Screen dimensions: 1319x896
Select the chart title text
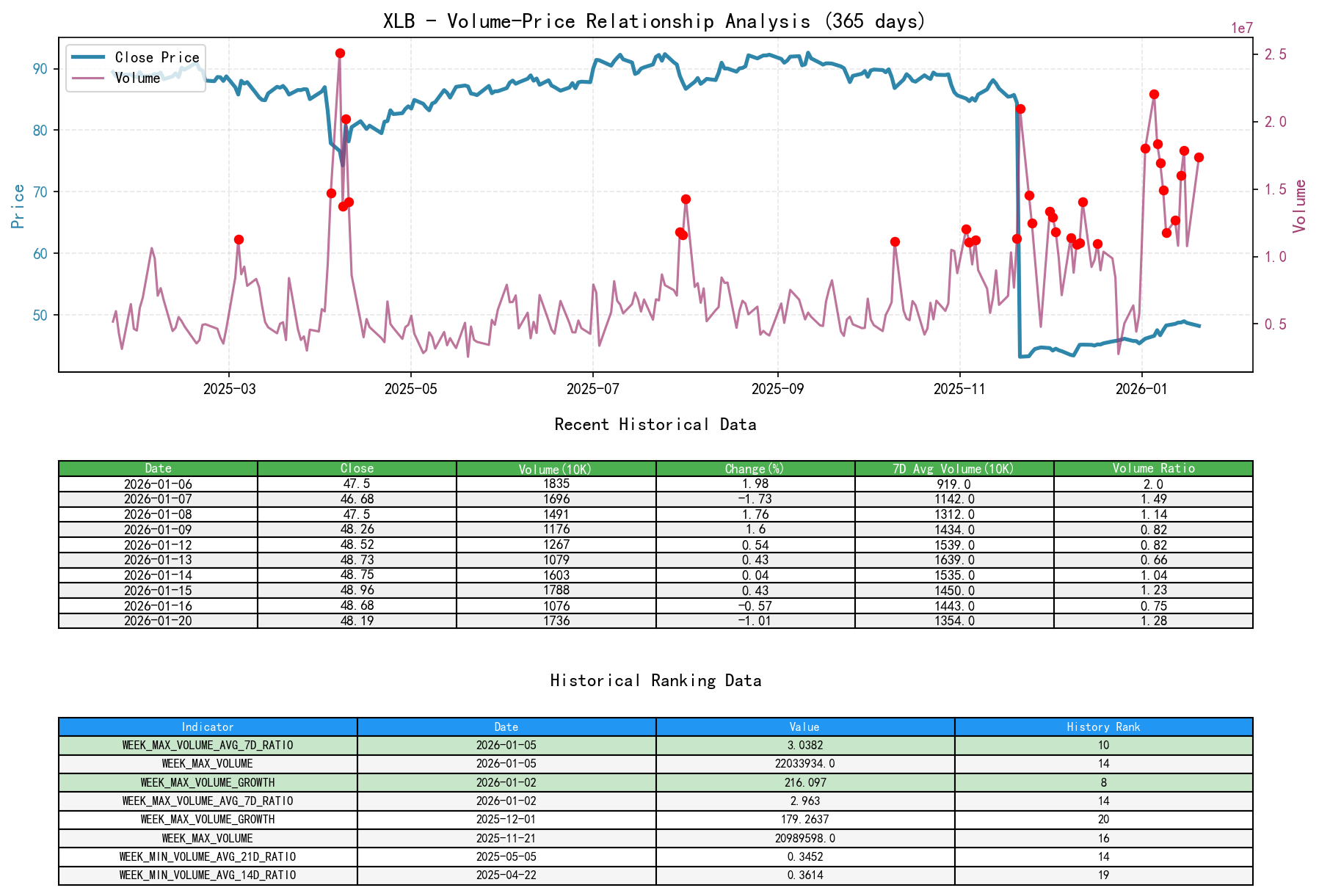[652, 21]
